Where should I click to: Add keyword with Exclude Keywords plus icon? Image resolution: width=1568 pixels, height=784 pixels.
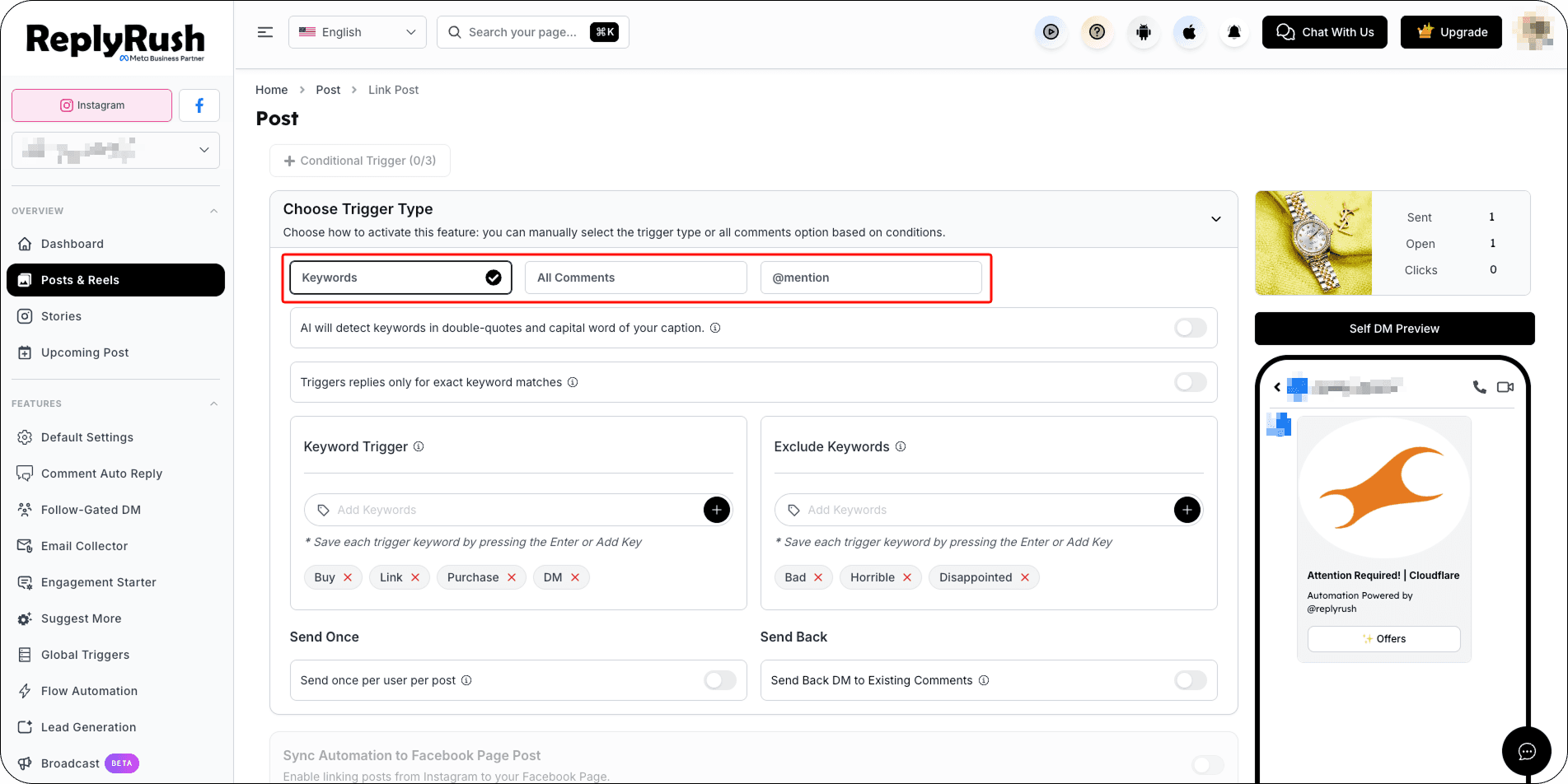click(x=1187, y=510)
